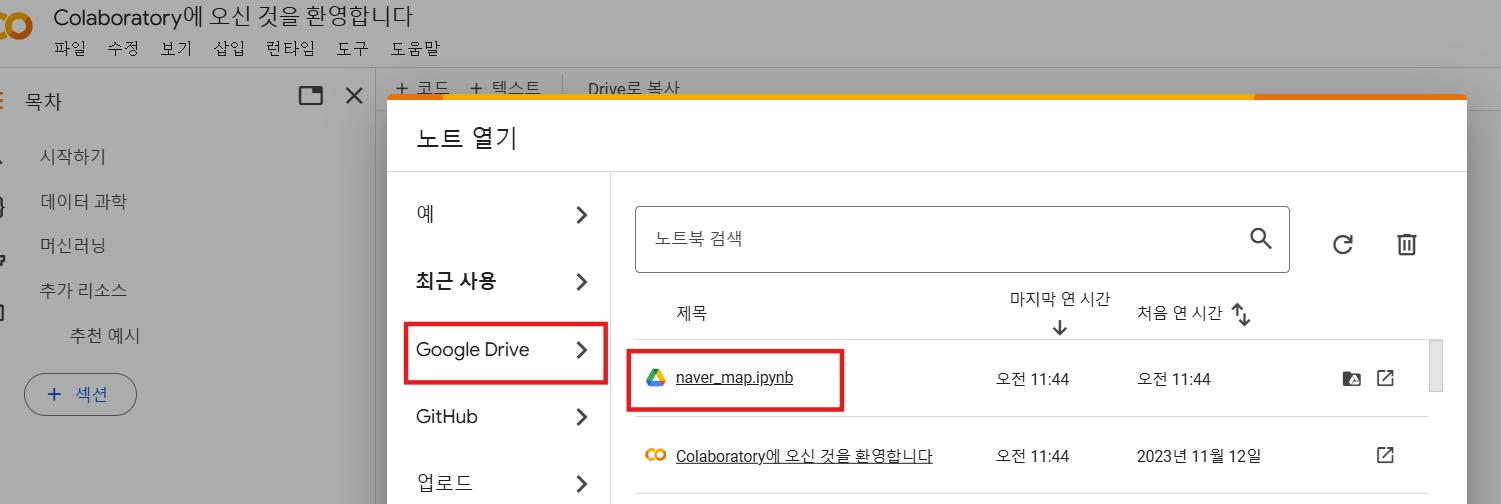This screenshot has height=504, width=1501.
Task: Click the 처음 연 시간 column header
Action: [x=1179, y=313]
